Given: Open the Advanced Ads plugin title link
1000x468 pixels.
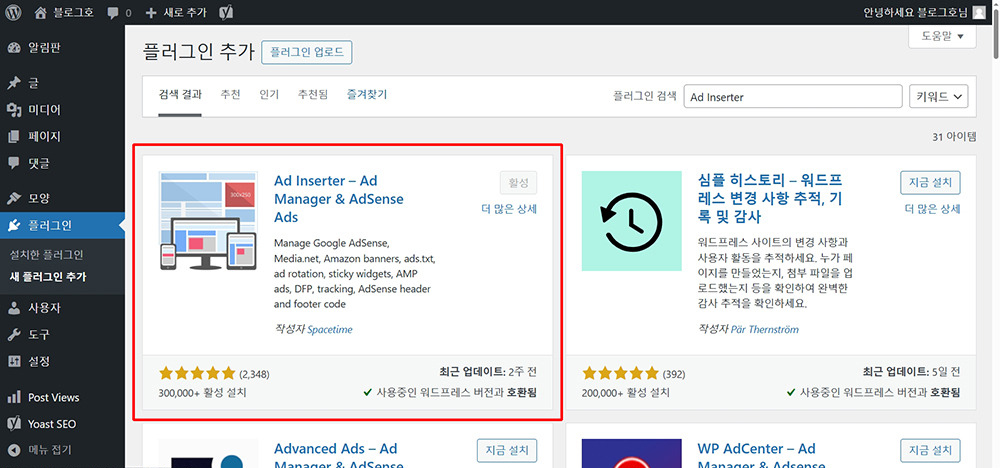Looking at the screenshot, I should pyautogui.click(x=339, y=457).
